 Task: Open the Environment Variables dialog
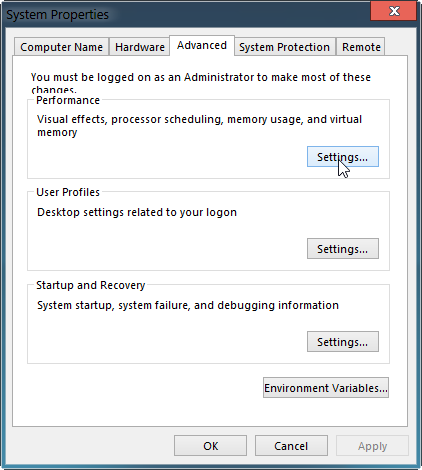point(326,388)
